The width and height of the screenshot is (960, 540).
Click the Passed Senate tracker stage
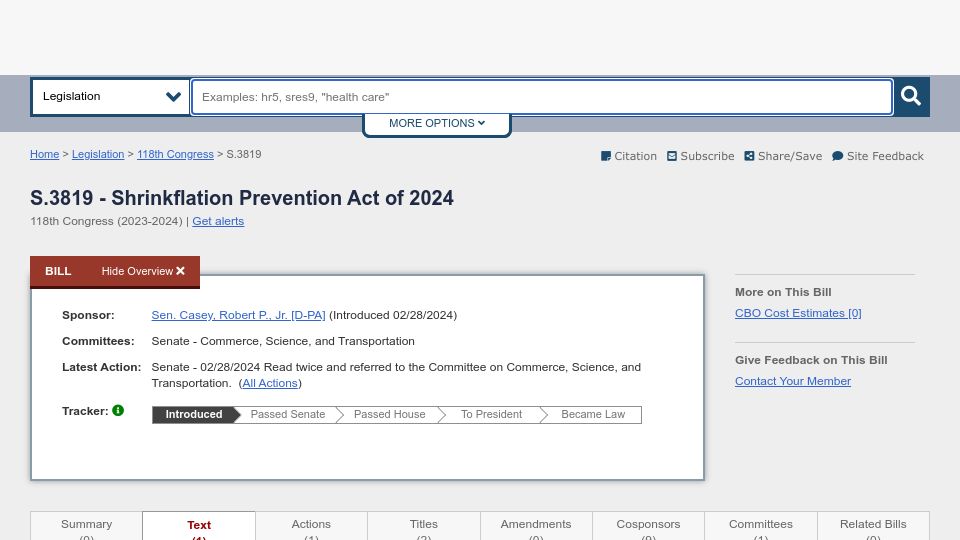(288, 414)
